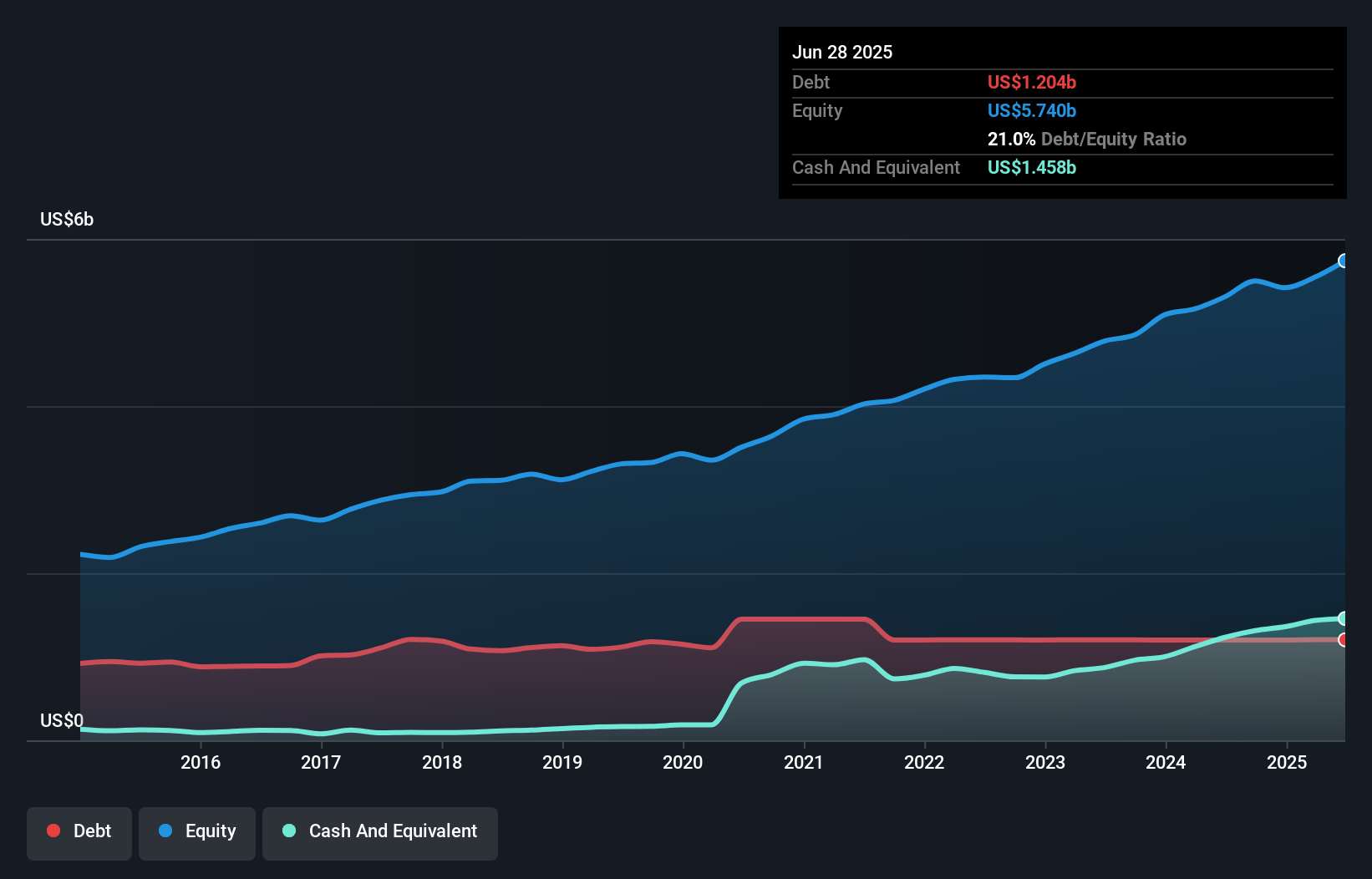Image resolution: width=1372 pixels, height=879 pixels.
Task: Select the 2016 x-axis label
Action: tap(201, 762)
